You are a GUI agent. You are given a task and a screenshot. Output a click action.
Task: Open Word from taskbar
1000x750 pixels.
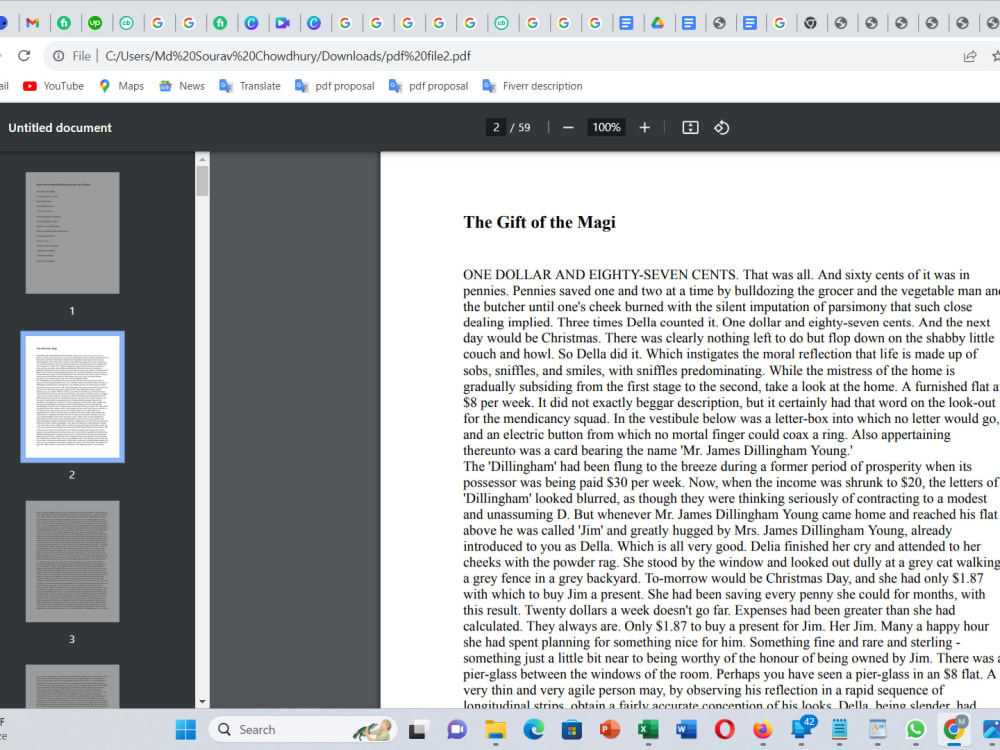[686, 730]
